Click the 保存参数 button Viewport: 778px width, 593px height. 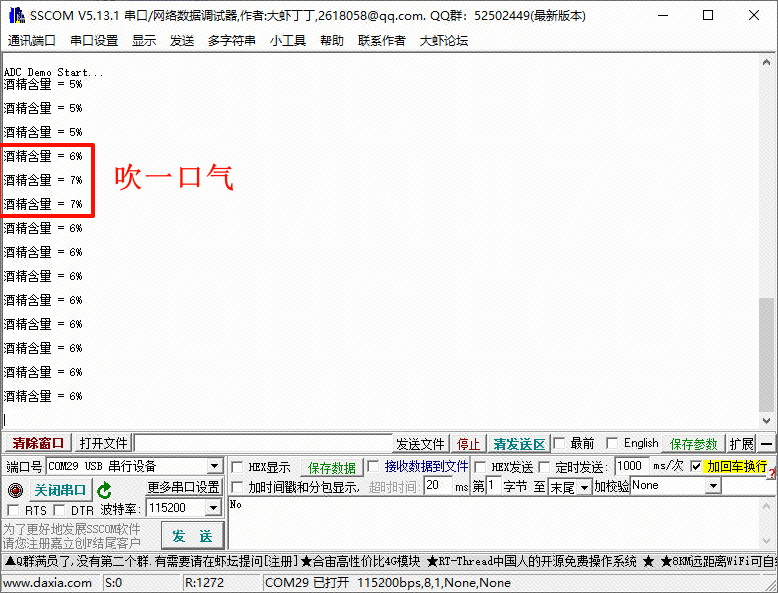point(694,444)
